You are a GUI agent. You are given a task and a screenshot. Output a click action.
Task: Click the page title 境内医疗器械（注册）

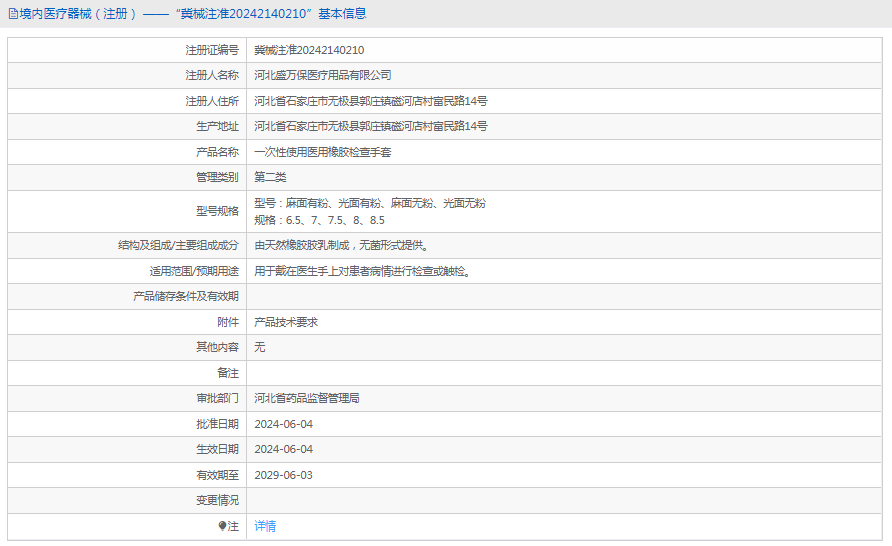point(79,14)
